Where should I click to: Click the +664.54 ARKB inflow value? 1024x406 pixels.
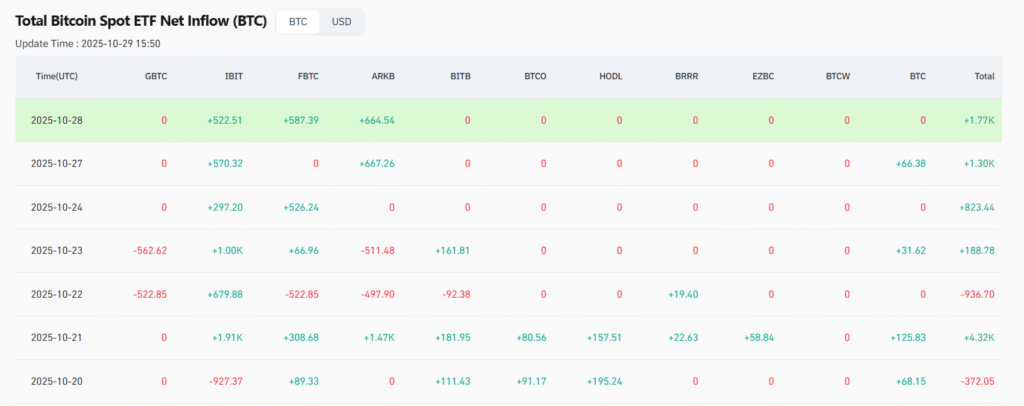click(x=377, y=120)
